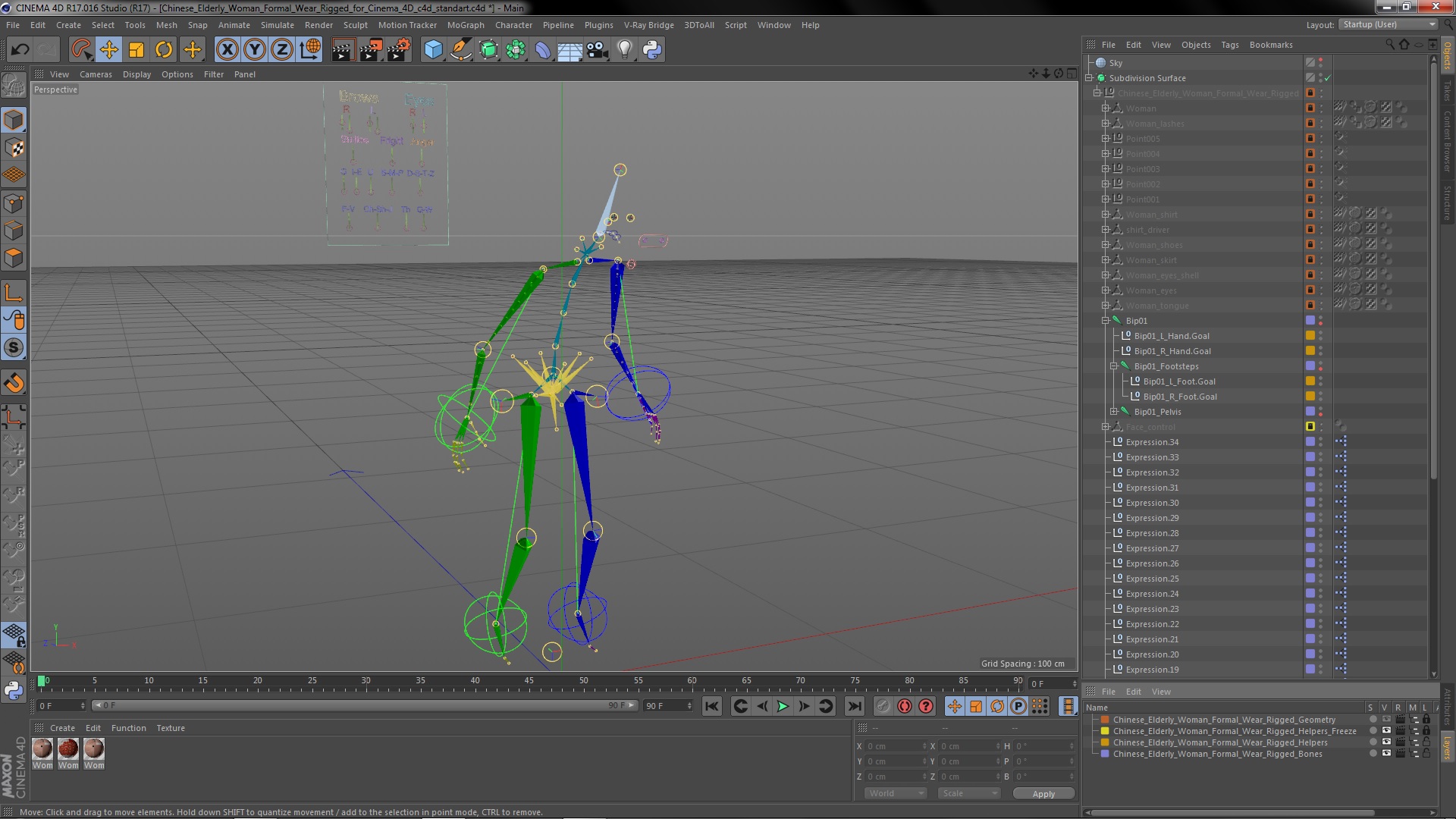Select the Scale tool
Screen dimensions: 1456x819
pos(136,50)
